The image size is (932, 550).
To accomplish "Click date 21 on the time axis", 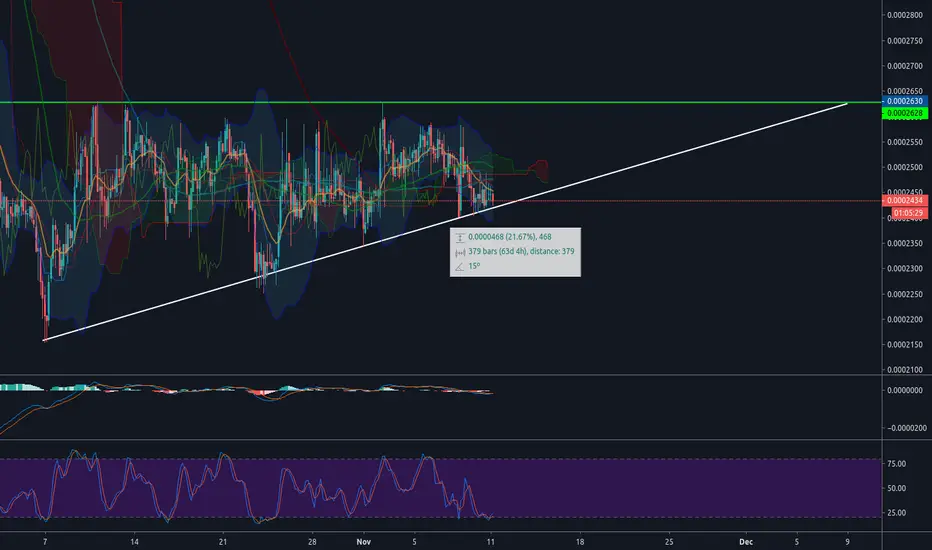I will click(x=223, y=542).
